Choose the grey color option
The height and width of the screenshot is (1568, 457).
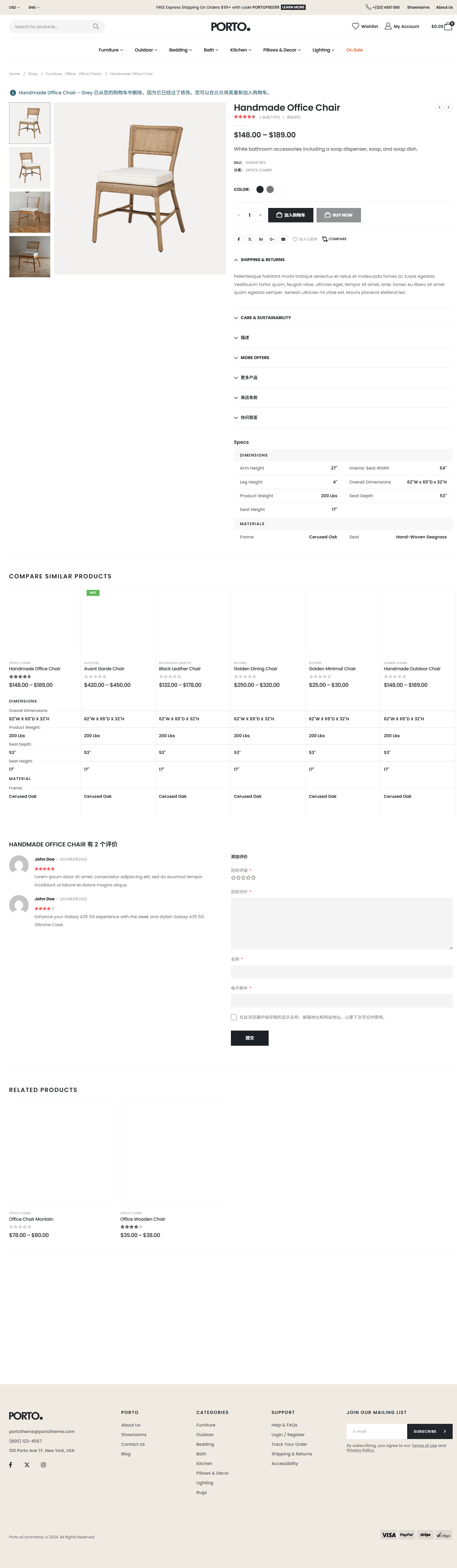coord(270,189)
